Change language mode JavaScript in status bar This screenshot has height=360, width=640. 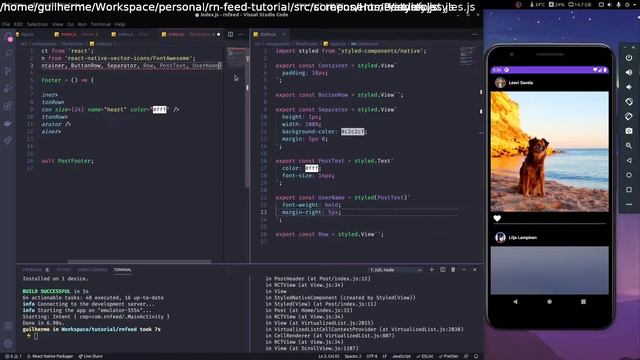(x=401, y=356)
